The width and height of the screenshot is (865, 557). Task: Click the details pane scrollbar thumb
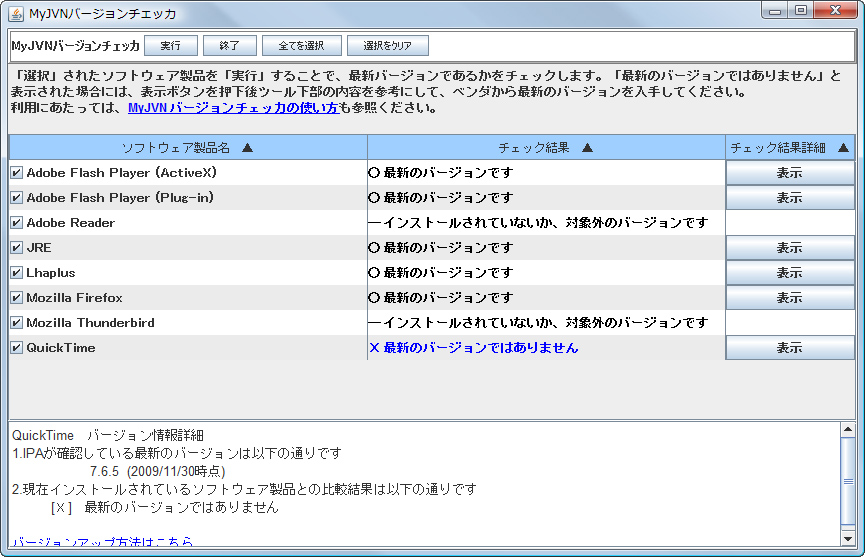tap(848, 481)
